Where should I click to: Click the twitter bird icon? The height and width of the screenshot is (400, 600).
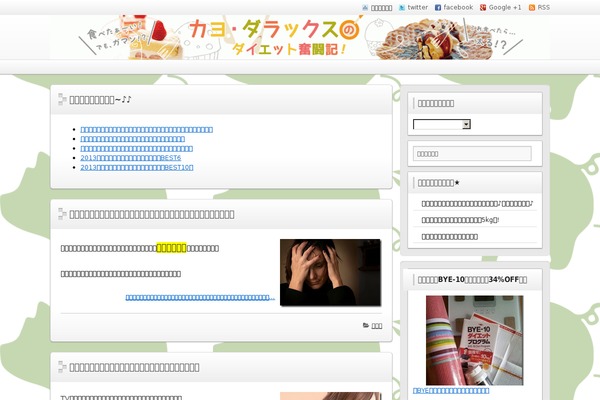[x=402, y=8]
